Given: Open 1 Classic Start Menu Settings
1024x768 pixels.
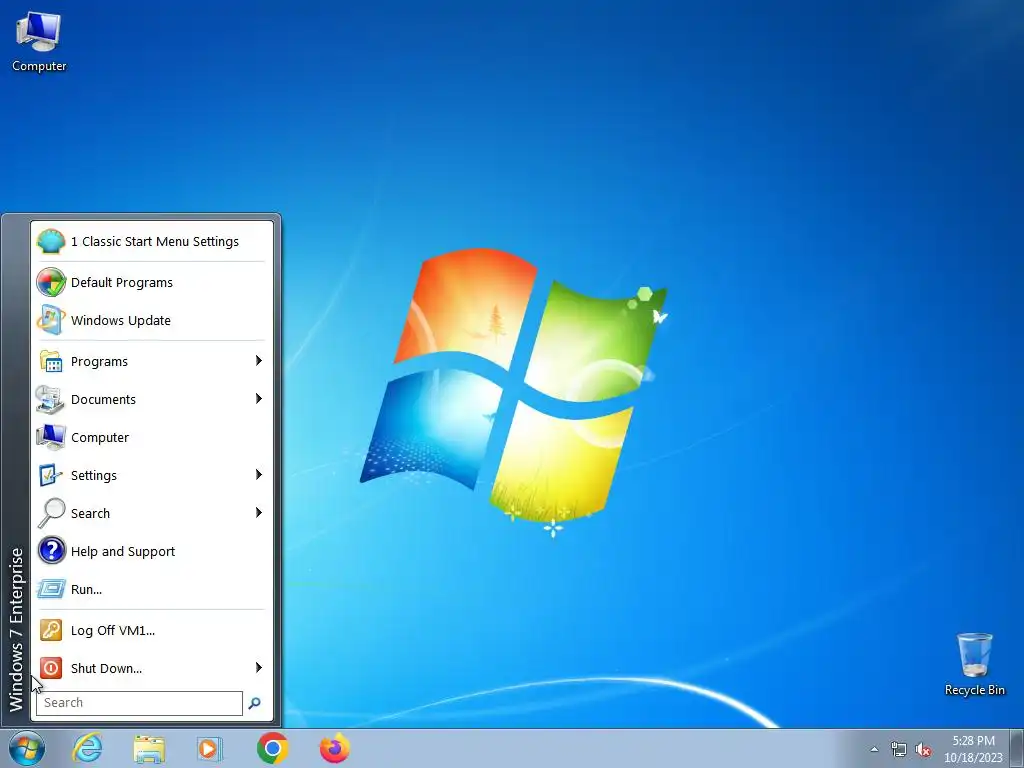Looking at the screenshot, I should click(152, 242).
